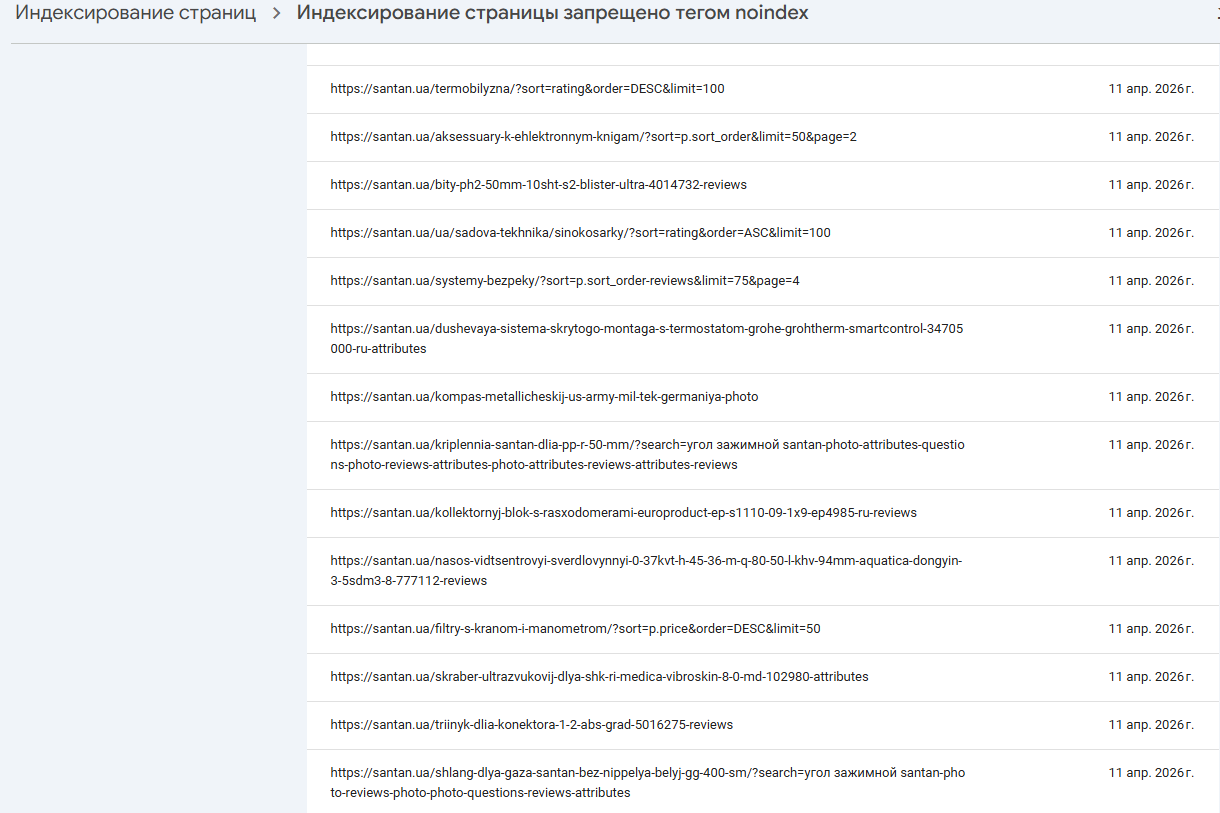
Task: Click the date in the kriplennia-santan row
Action: tap(1151, 445)
